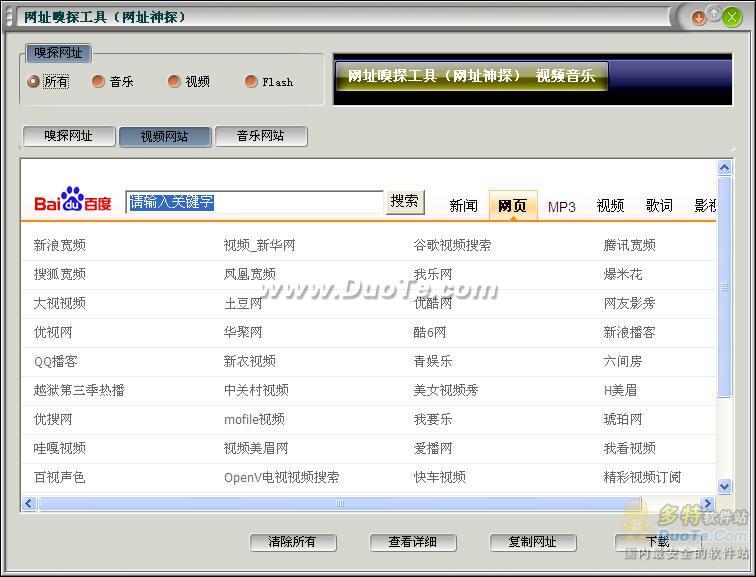The width and height of the screenshot is (756, 577).
Task: Open the 腾讯宽频 link
Action: (630, 245)
